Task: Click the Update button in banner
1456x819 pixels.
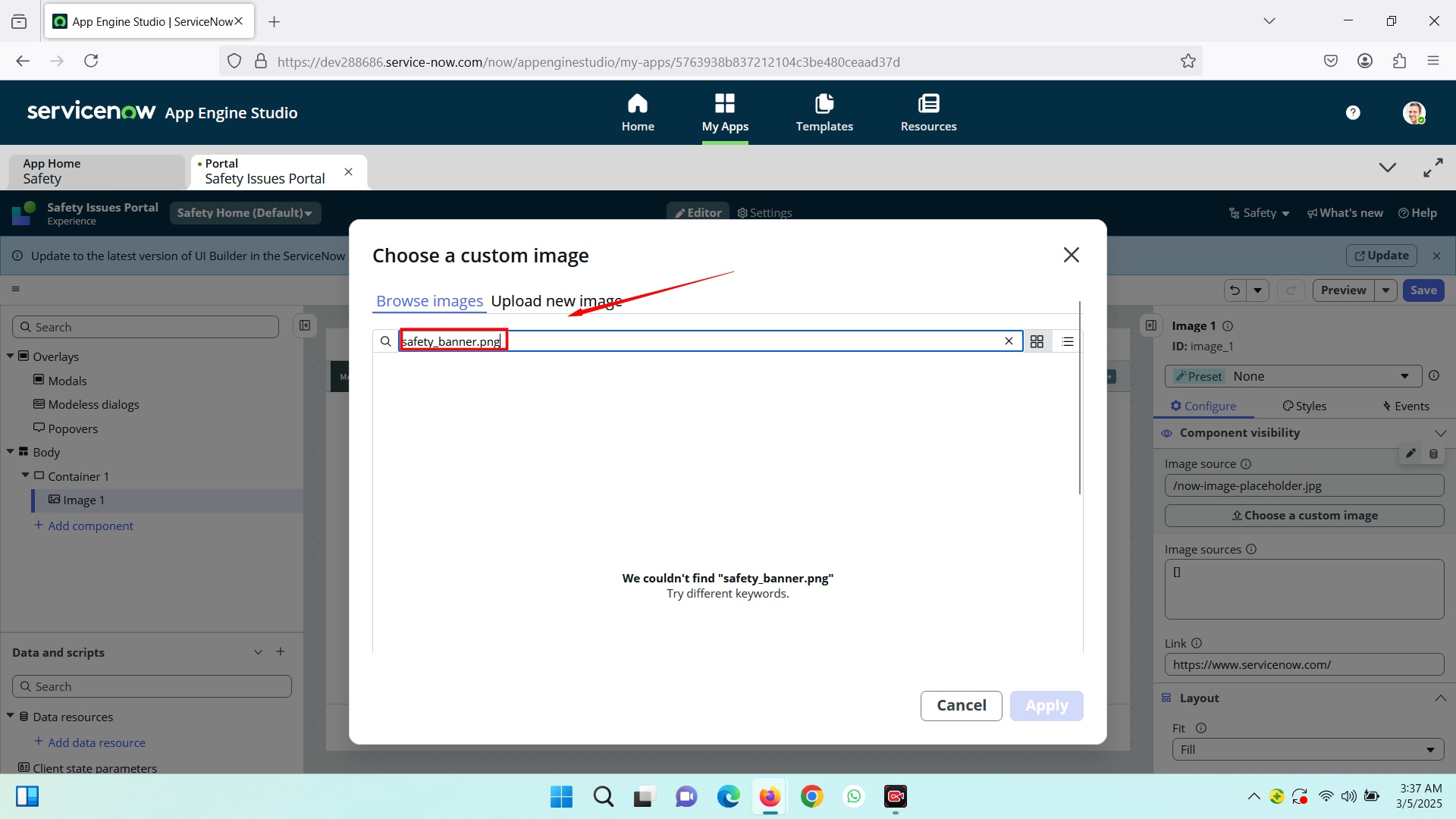Action: click(x=1381, y=256)
